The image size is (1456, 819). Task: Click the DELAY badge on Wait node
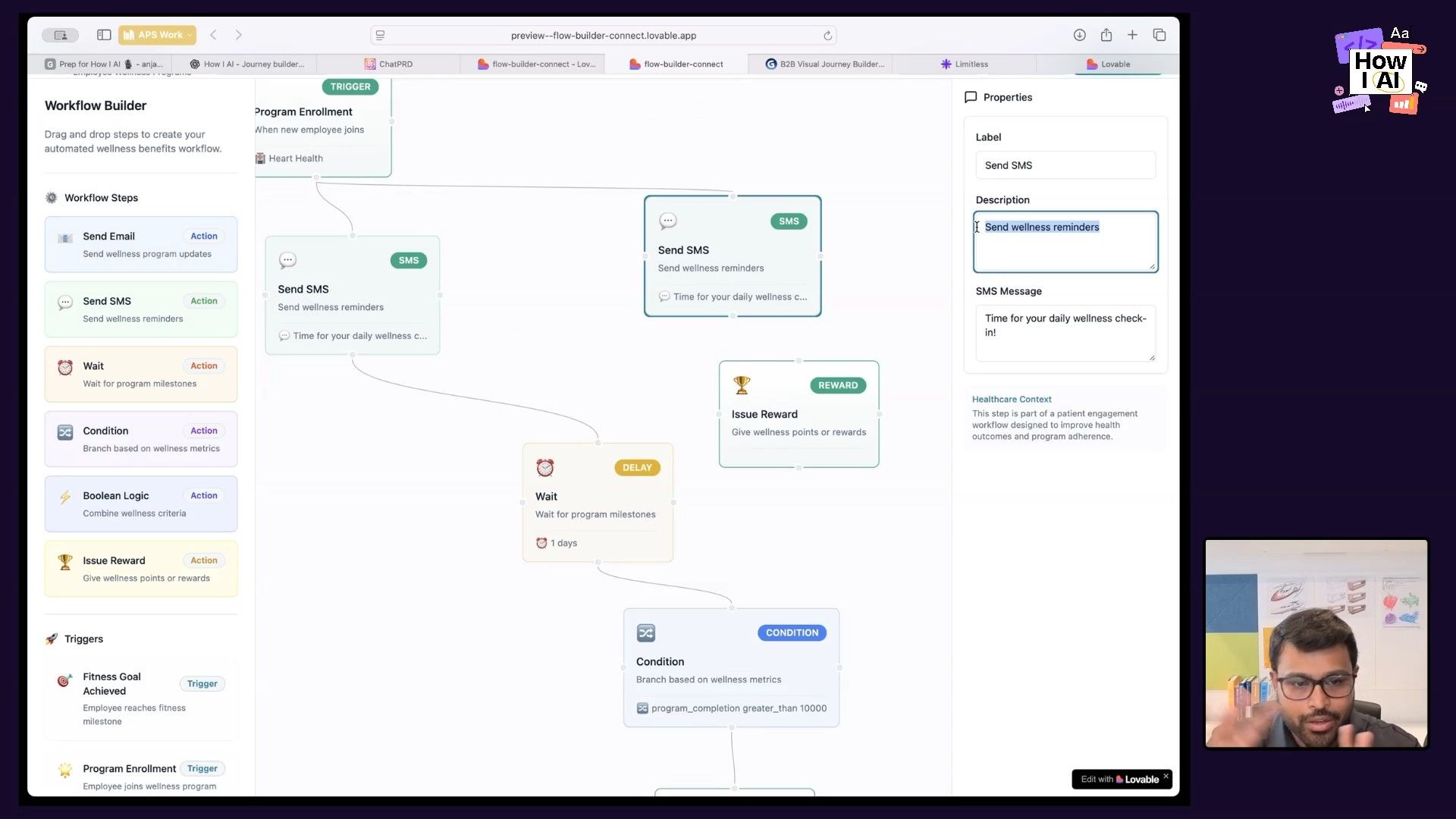pyautogui.click(x=637, y=468)
